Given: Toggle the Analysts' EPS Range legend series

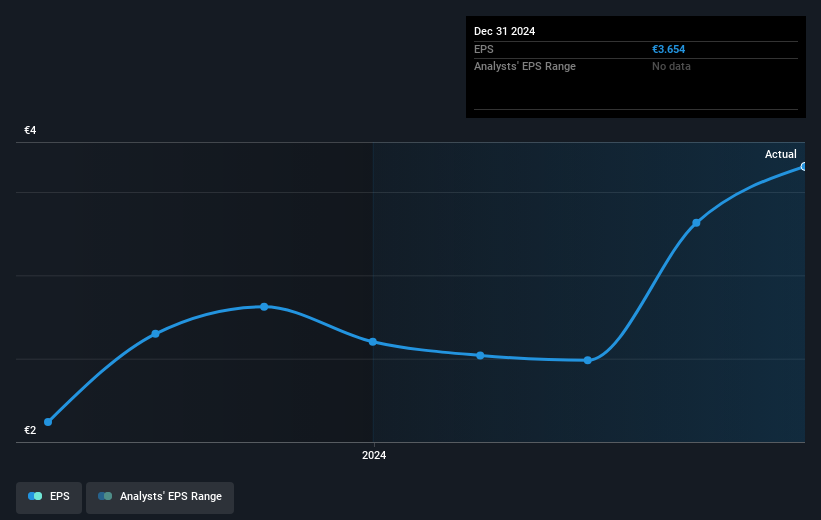Looking at the screenshot, I should 160,496.
